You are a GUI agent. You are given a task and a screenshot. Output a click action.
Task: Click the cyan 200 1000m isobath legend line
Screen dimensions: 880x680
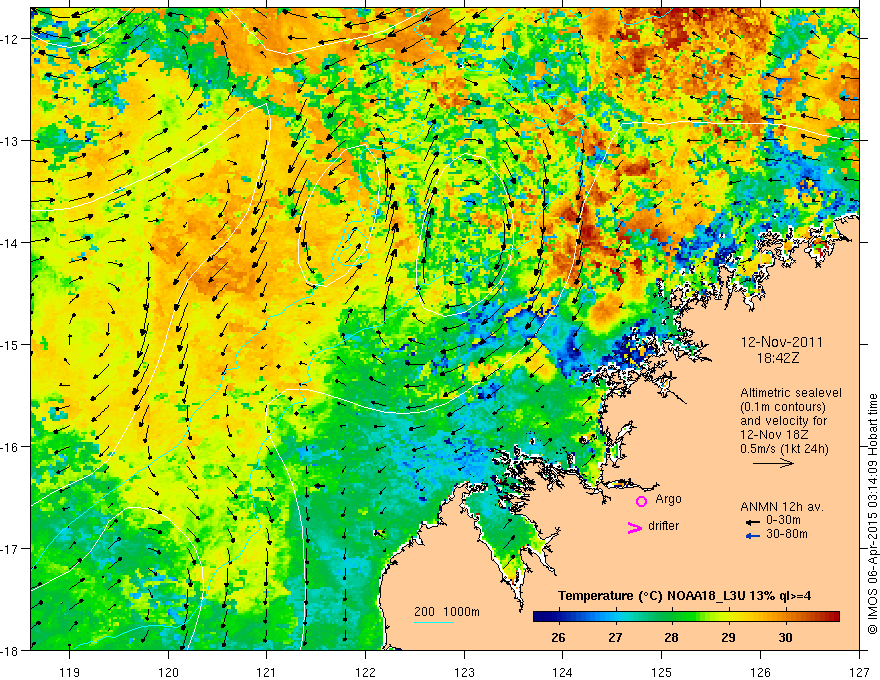click(434, 622)
